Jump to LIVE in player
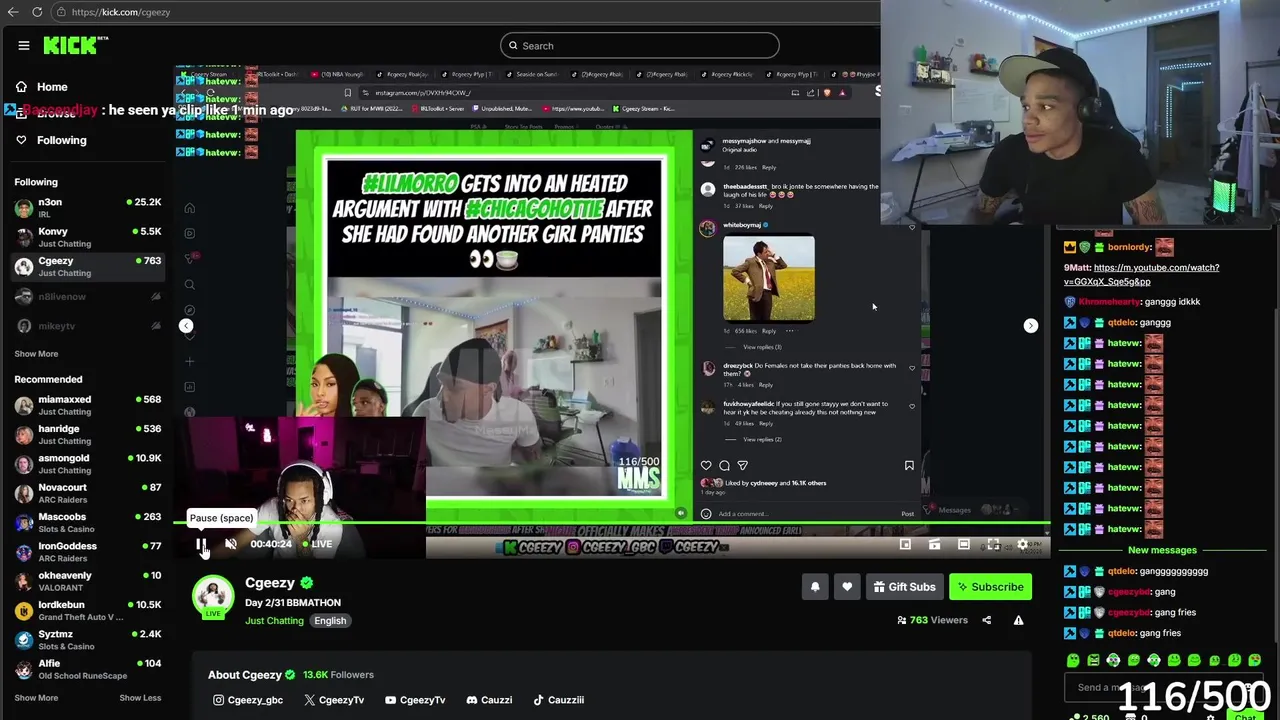 (x=318, y=544)
